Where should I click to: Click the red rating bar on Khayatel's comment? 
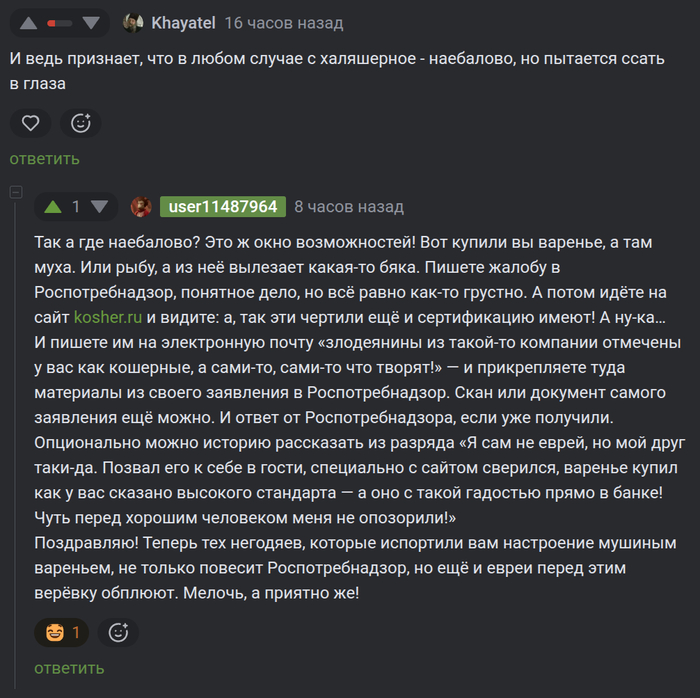tap(60, 22)
